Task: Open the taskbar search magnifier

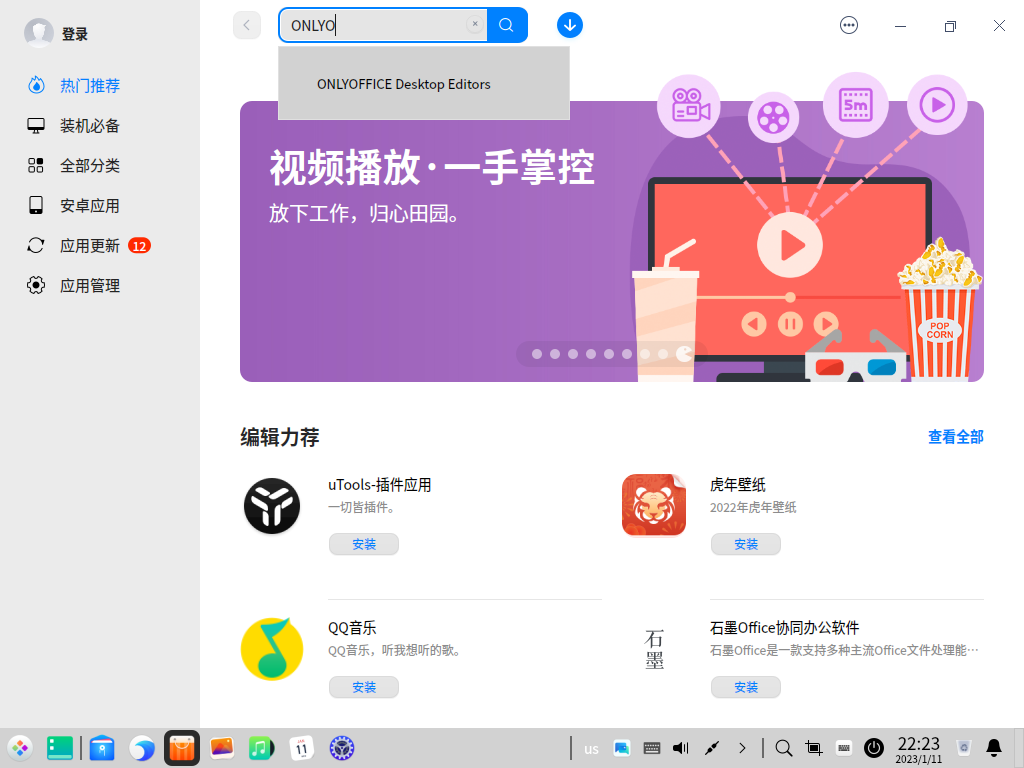Action: pyautogui.click(x=784, y=748)
